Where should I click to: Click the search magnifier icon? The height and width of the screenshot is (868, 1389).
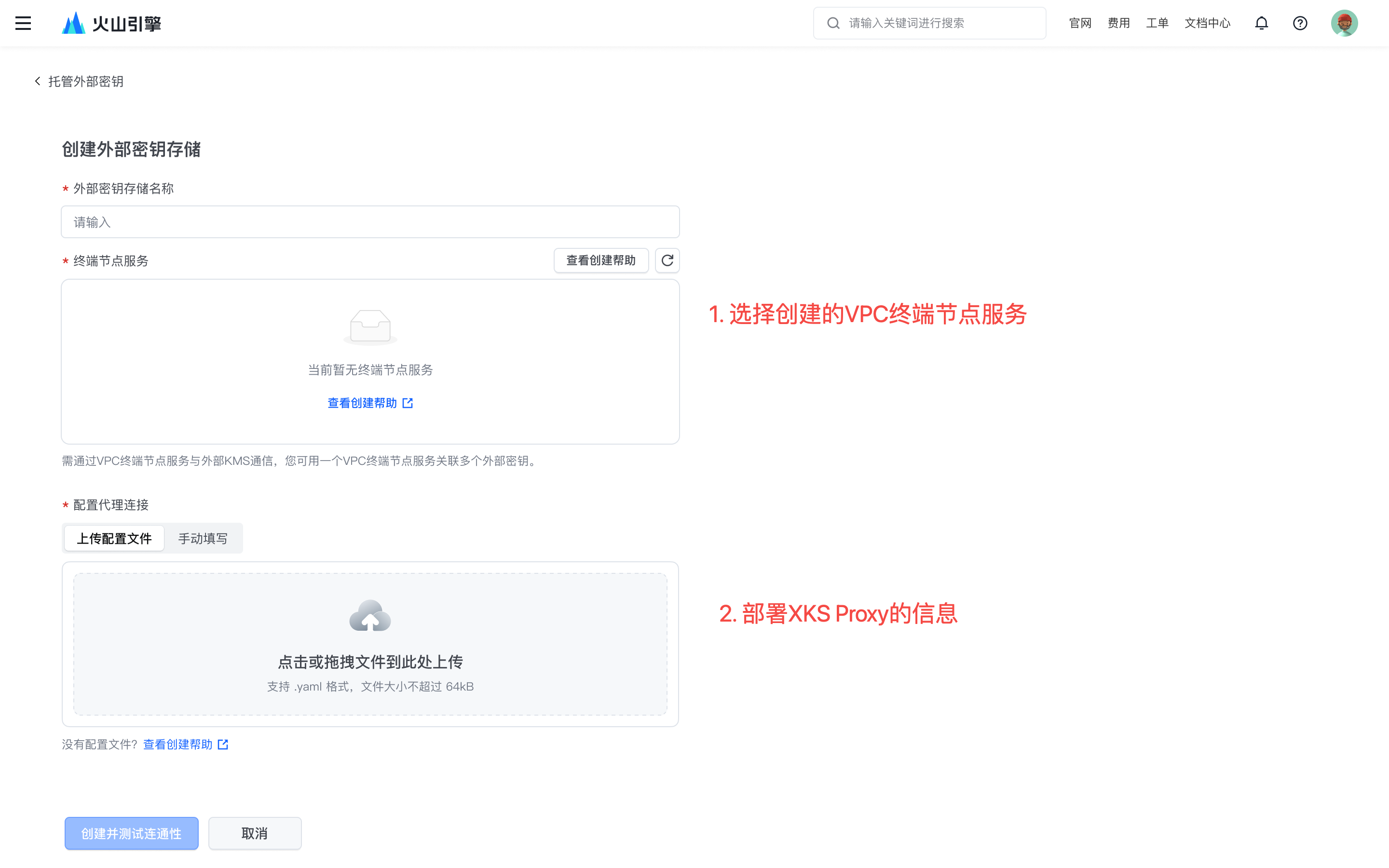[x=833, y=23]
